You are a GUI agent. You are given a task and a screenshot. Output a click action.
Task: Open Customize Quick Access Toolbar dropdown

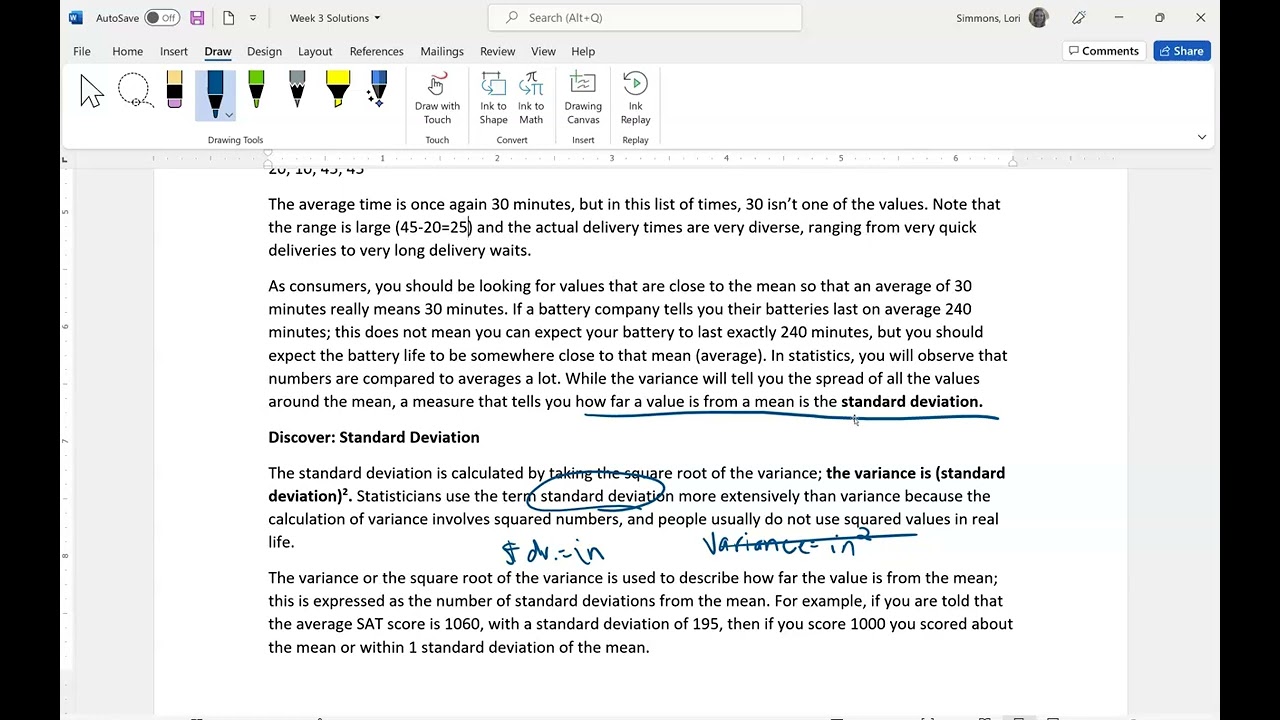(x=253, y=18)
